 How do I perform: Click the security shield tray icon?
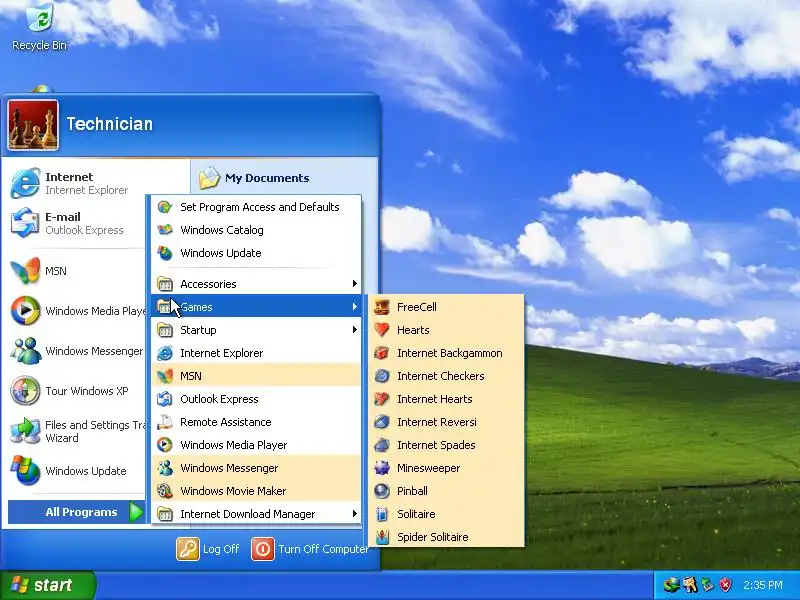point(726,585)
